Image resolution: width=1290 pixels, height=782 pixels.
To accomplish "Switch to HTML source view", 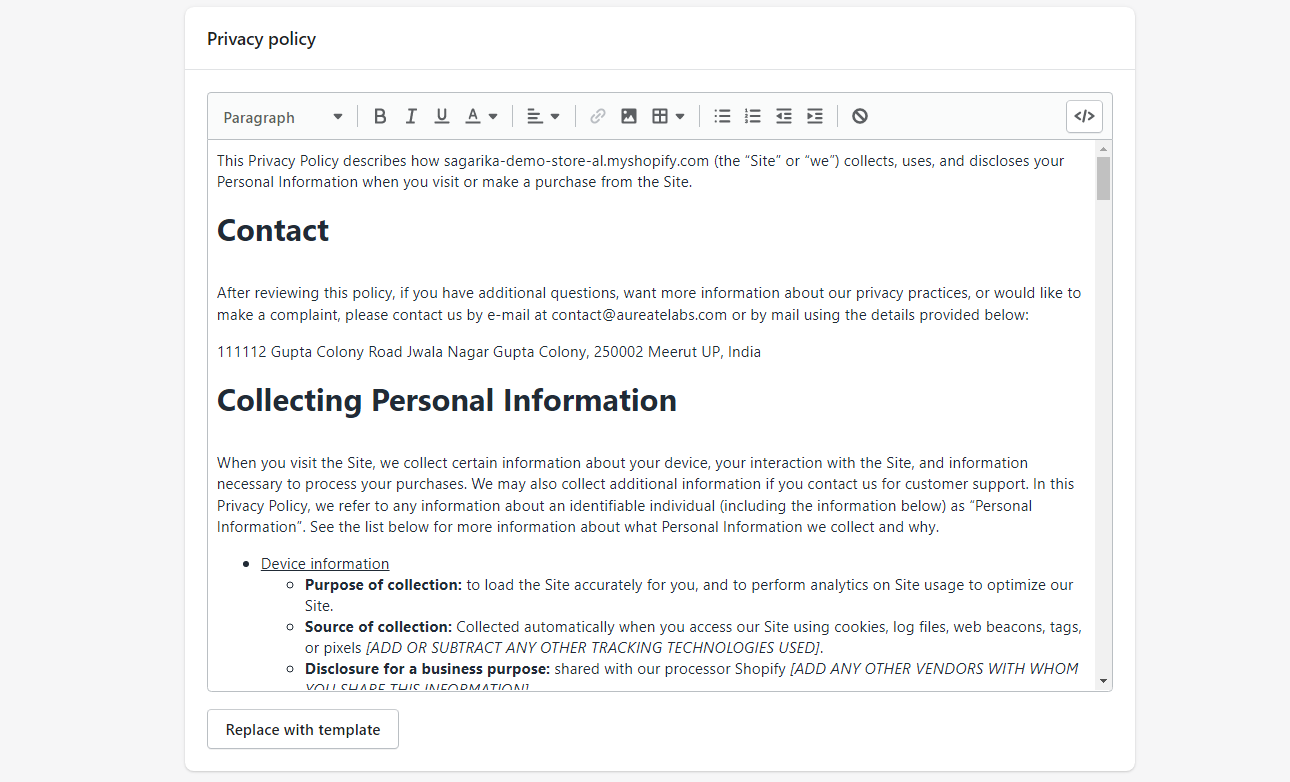I will 1084,117.
